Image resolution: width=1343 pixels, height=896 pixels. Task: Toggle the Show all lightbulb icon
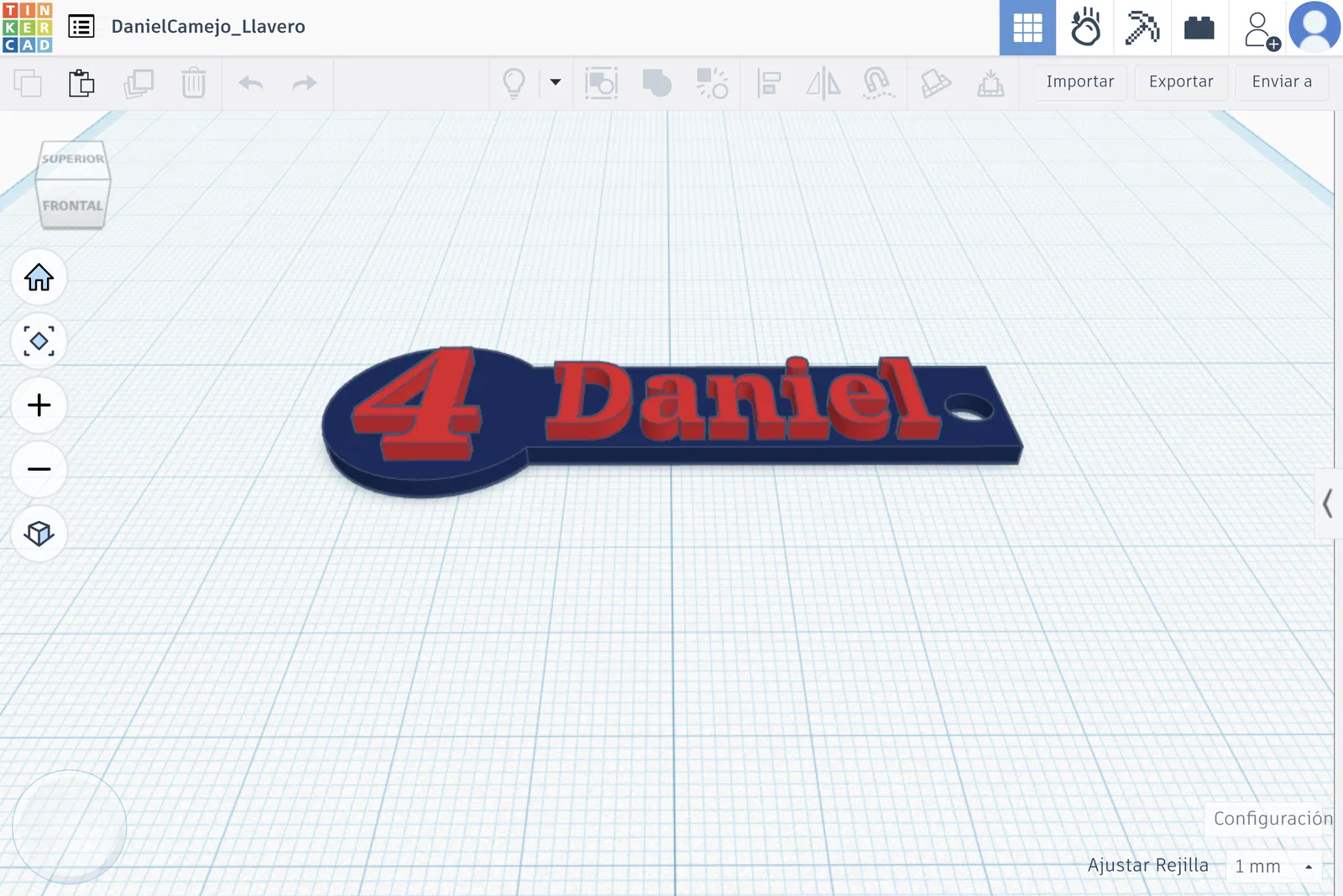coord(514,83)
